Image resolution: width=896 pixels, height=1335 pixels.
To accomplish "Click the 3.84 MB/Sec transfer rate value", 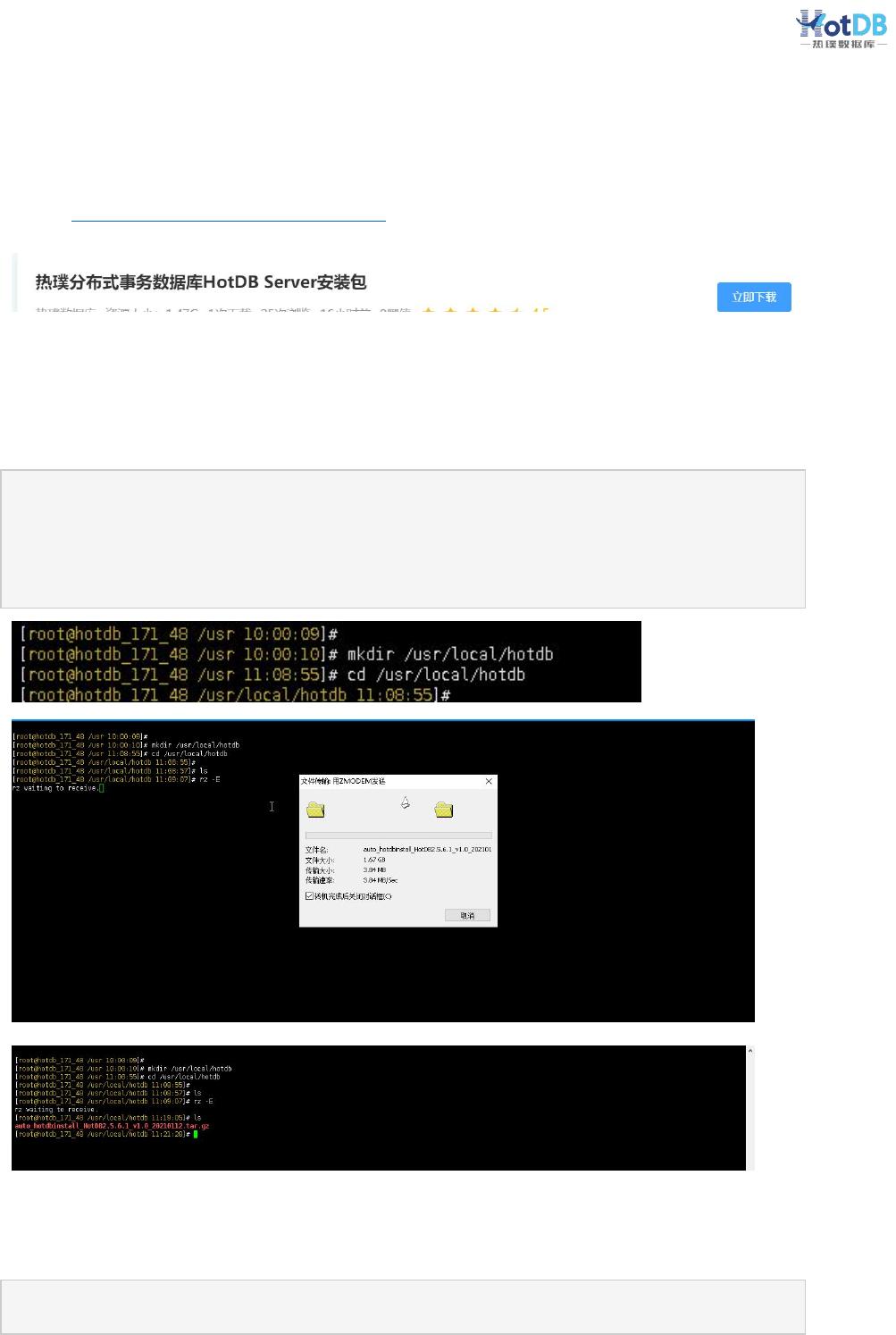I will click(381, 880).
